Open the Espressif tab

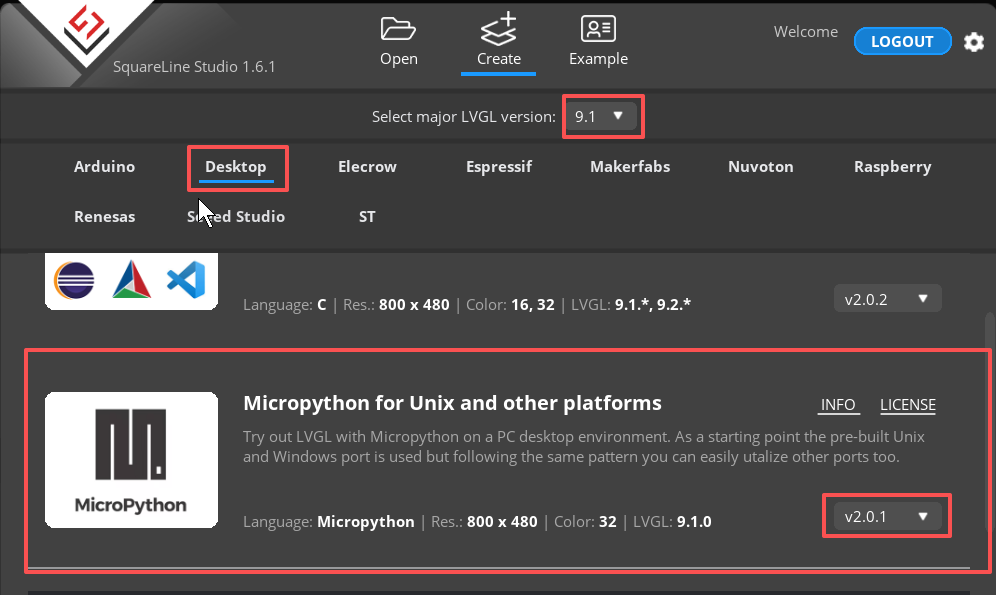499,166
